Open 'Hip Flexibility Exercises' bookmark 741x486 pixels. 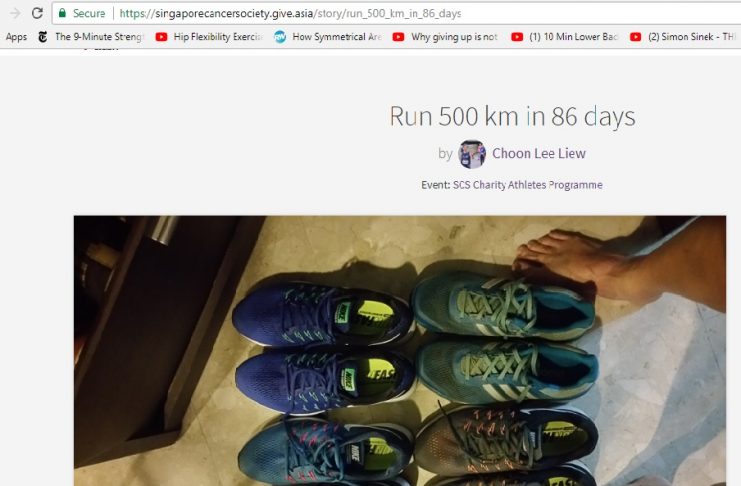pos(218,37)
